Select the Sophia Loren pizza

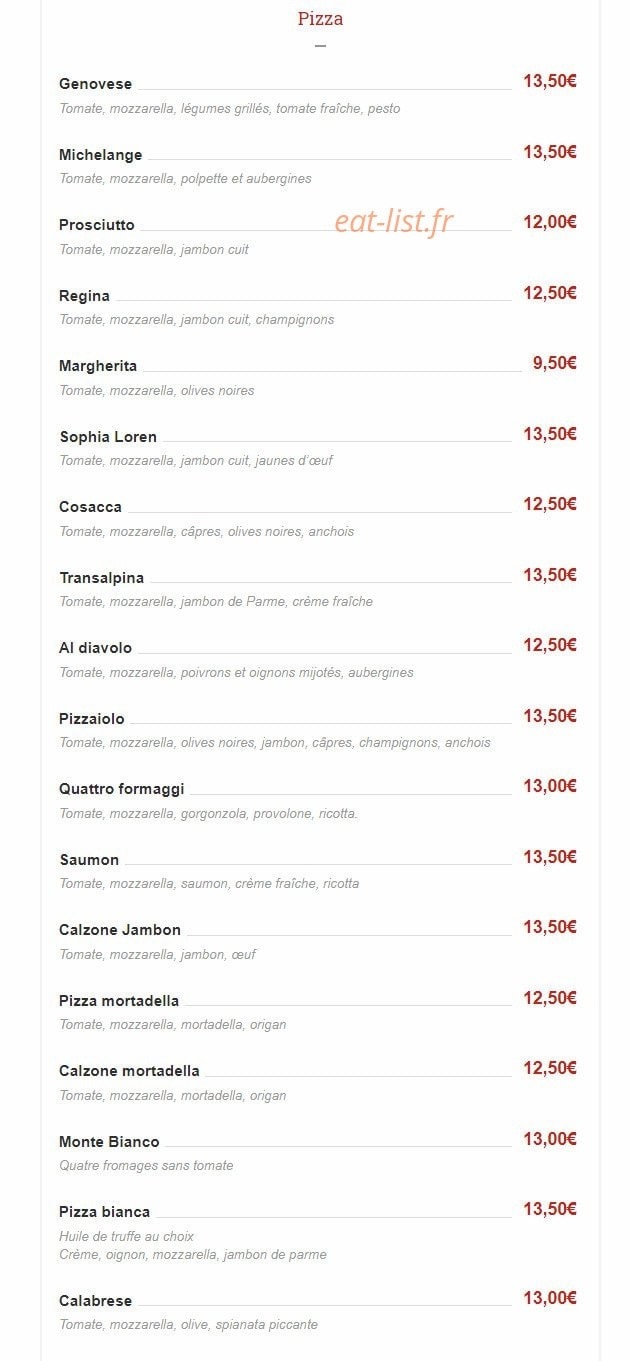(108, 437)
